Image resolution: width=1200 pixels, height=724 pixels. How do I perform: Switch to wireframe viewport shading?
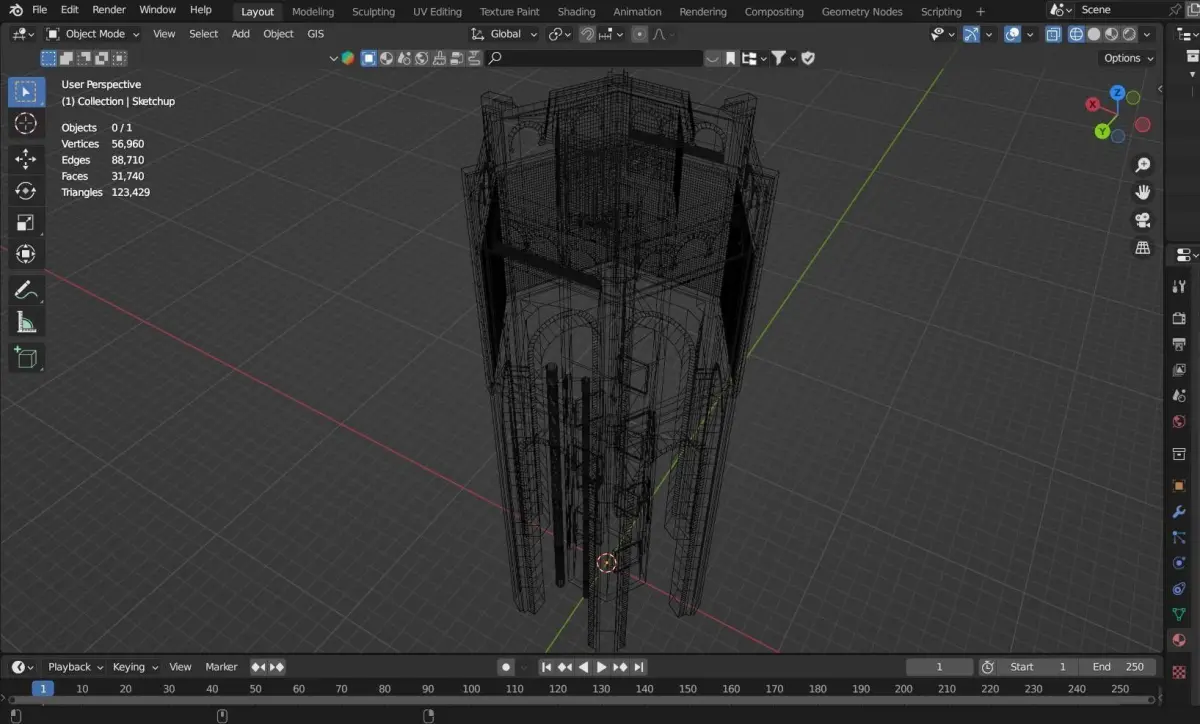1076,34
